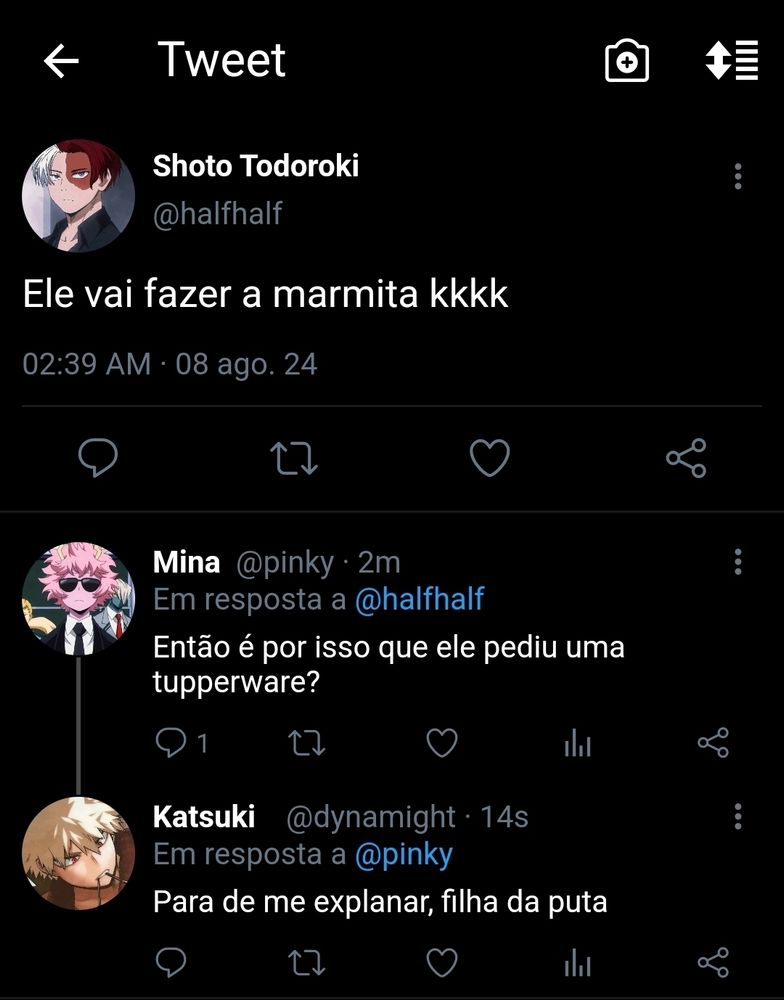Open the @pinky mention link
Viewport: 784px width, 1000px height.
pyautogui.click(x=403, y=855)
